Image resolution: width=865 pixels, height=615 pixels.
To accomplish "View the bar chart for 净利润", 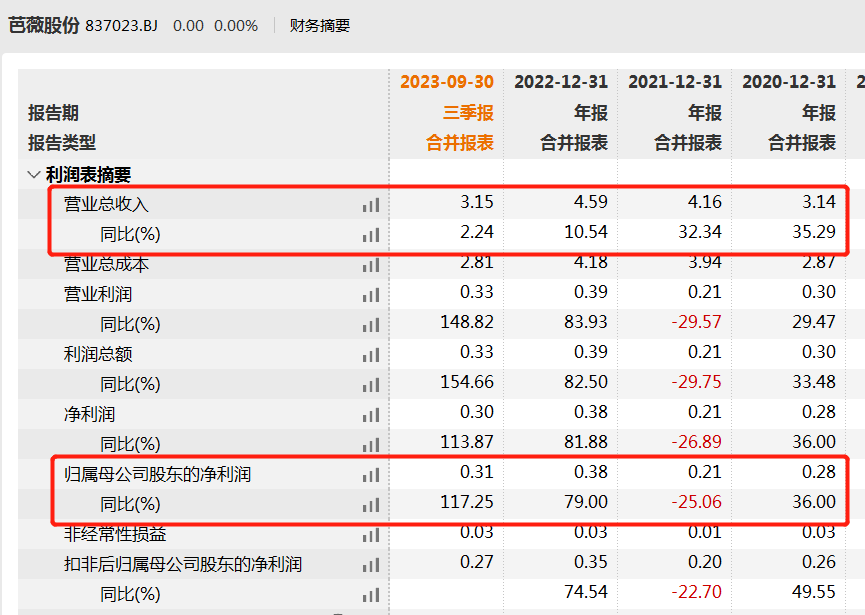I will point(371,415).
